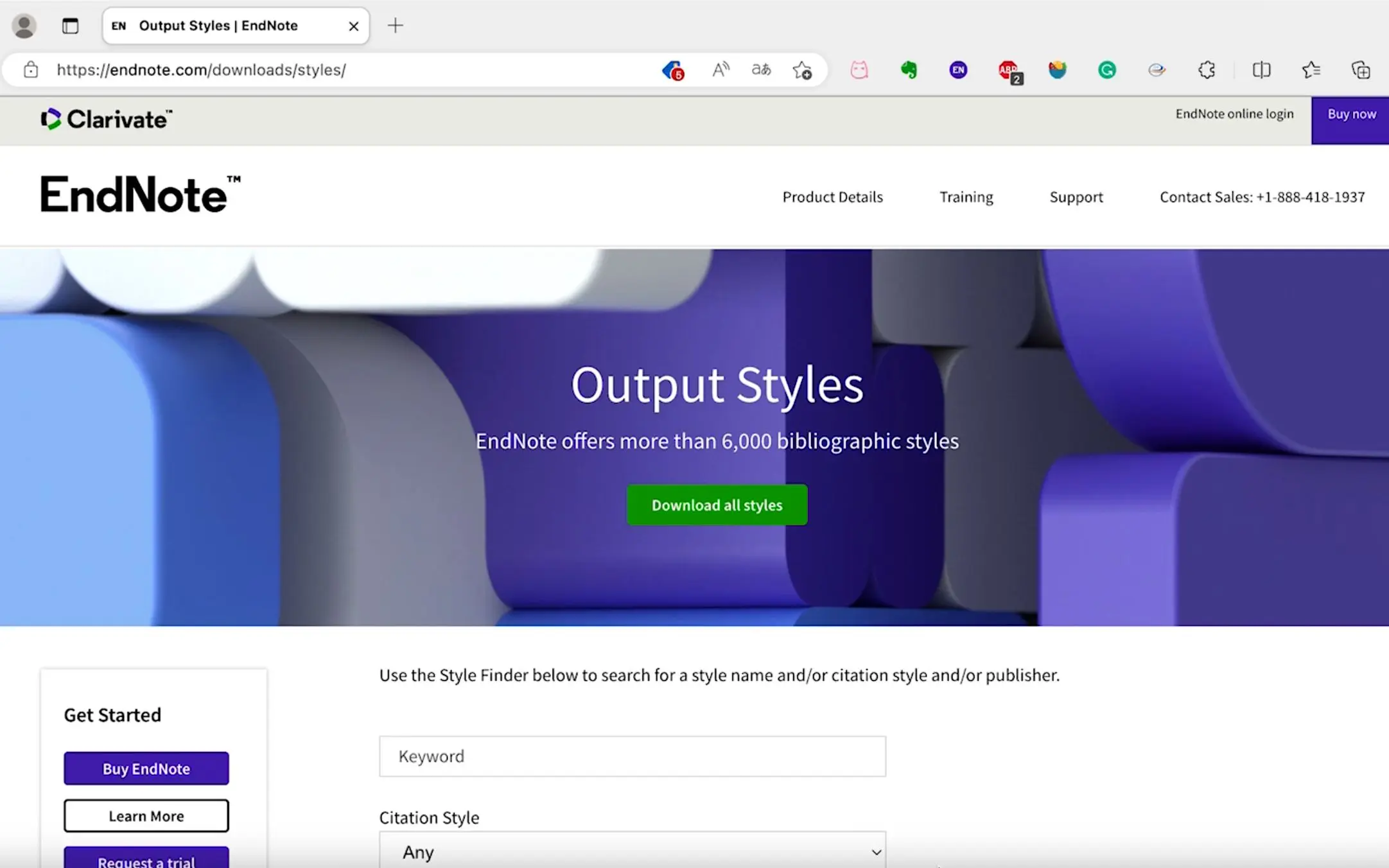Click the Keyword search input field
Image resolution: width=1389 pixels, height=868 pixels.
click(x=632, y=756)
